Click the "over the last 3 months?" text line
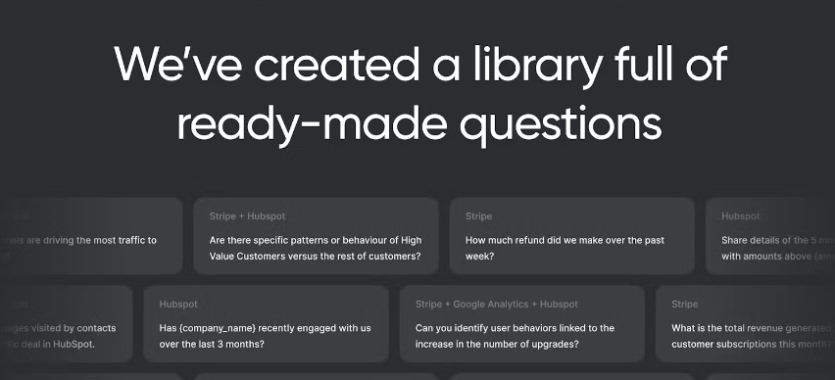 click(211, 344)
